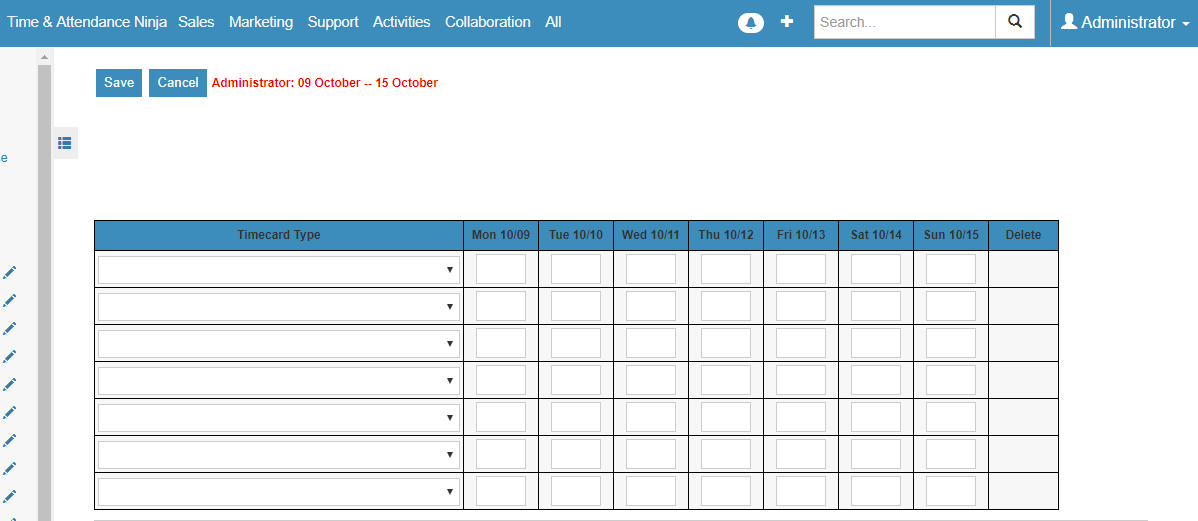Click fifth row Wed 10/11 hours field
Image resolution: width=1198 pixels, height=521 pixels.
pyautogui.click(x=651, y=417)
